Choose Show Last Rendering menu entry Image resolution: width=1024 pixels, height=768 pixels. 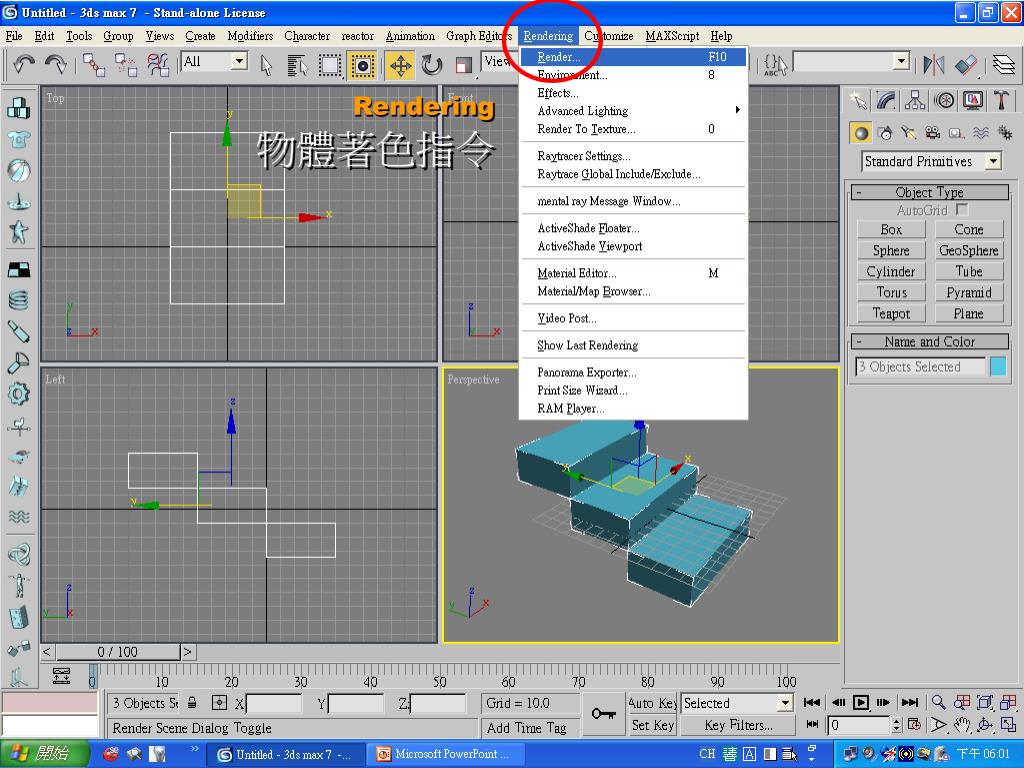[x=633, y=345]
